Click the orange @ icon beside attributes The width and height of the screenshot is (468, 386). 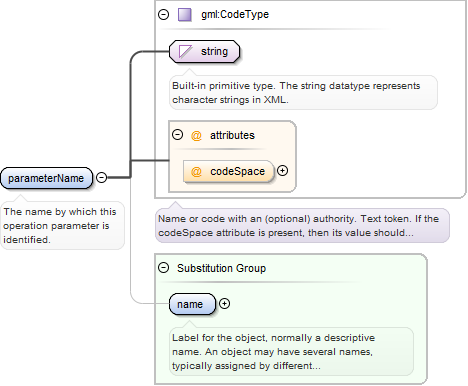click(196, 135)
